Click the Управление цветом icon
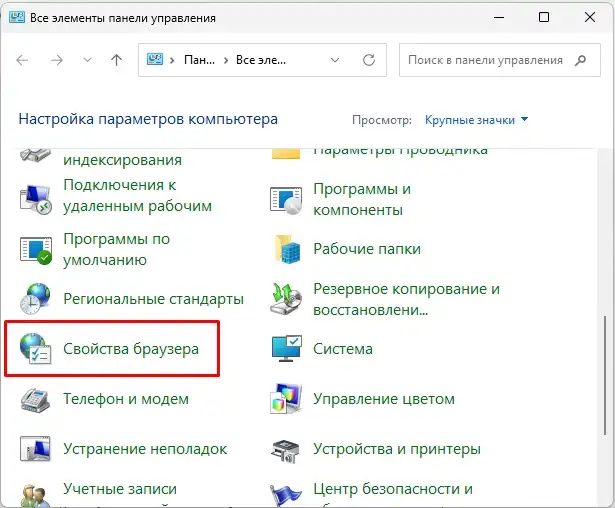The width and height of the screenshot is (615, 508). [286, 399]
